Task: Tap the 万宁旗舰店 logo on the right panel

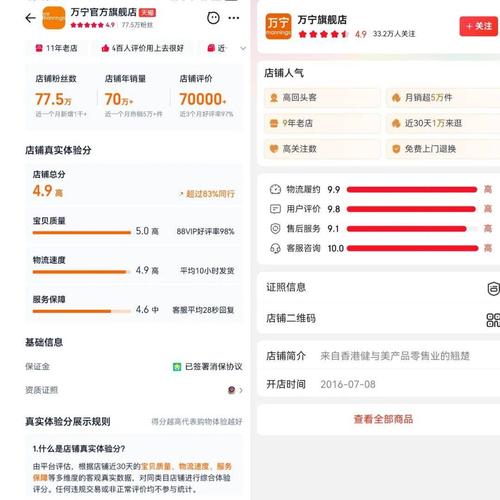Action: 278,26
